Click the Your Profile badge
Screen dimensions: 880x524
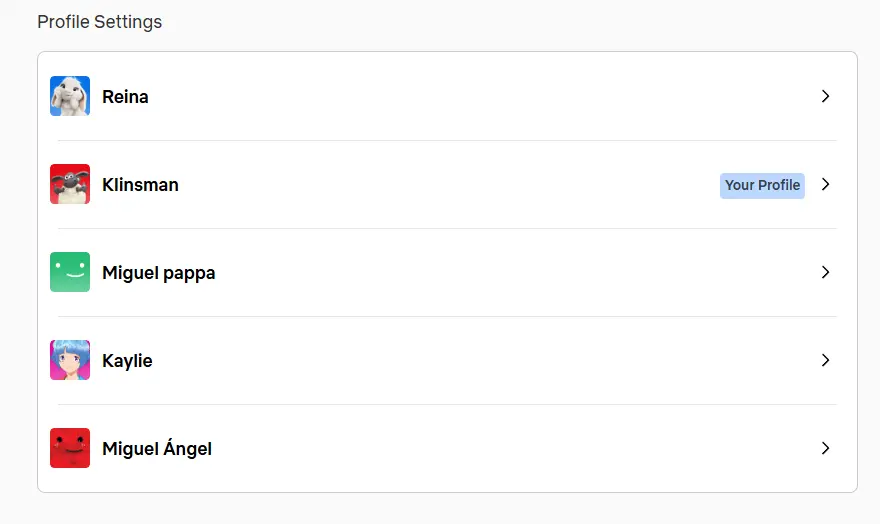[x=762, y=185]
